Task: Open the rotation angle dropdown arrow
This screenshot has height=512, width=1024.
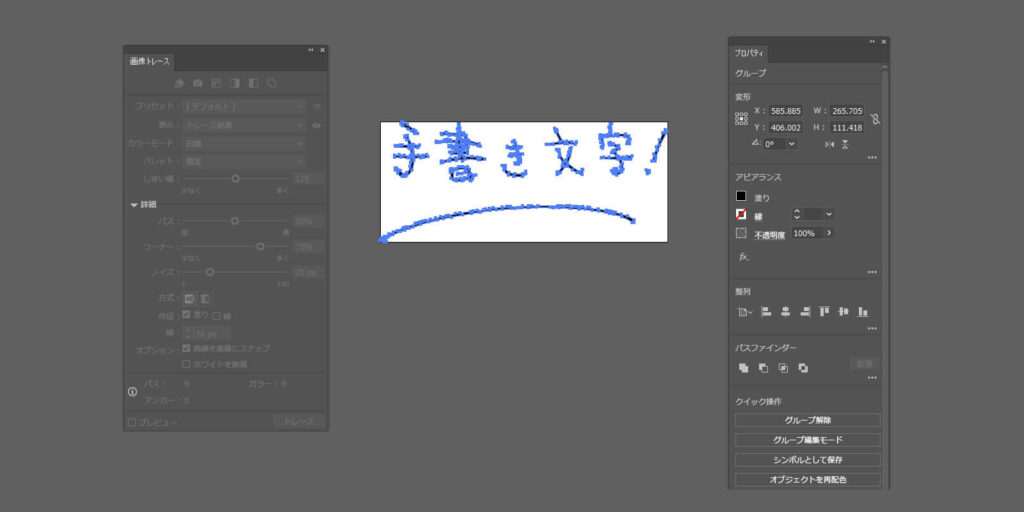Action: coord(792,144)
